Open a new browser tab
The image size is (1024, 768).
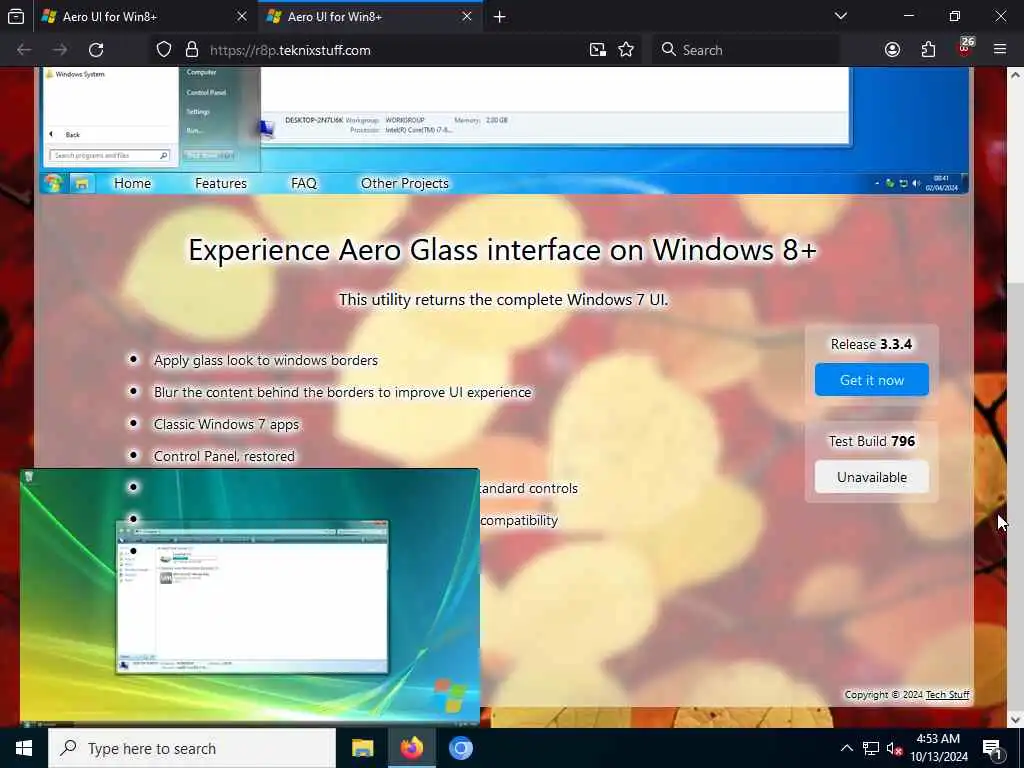pyautogui.click(x=500, y=16)
